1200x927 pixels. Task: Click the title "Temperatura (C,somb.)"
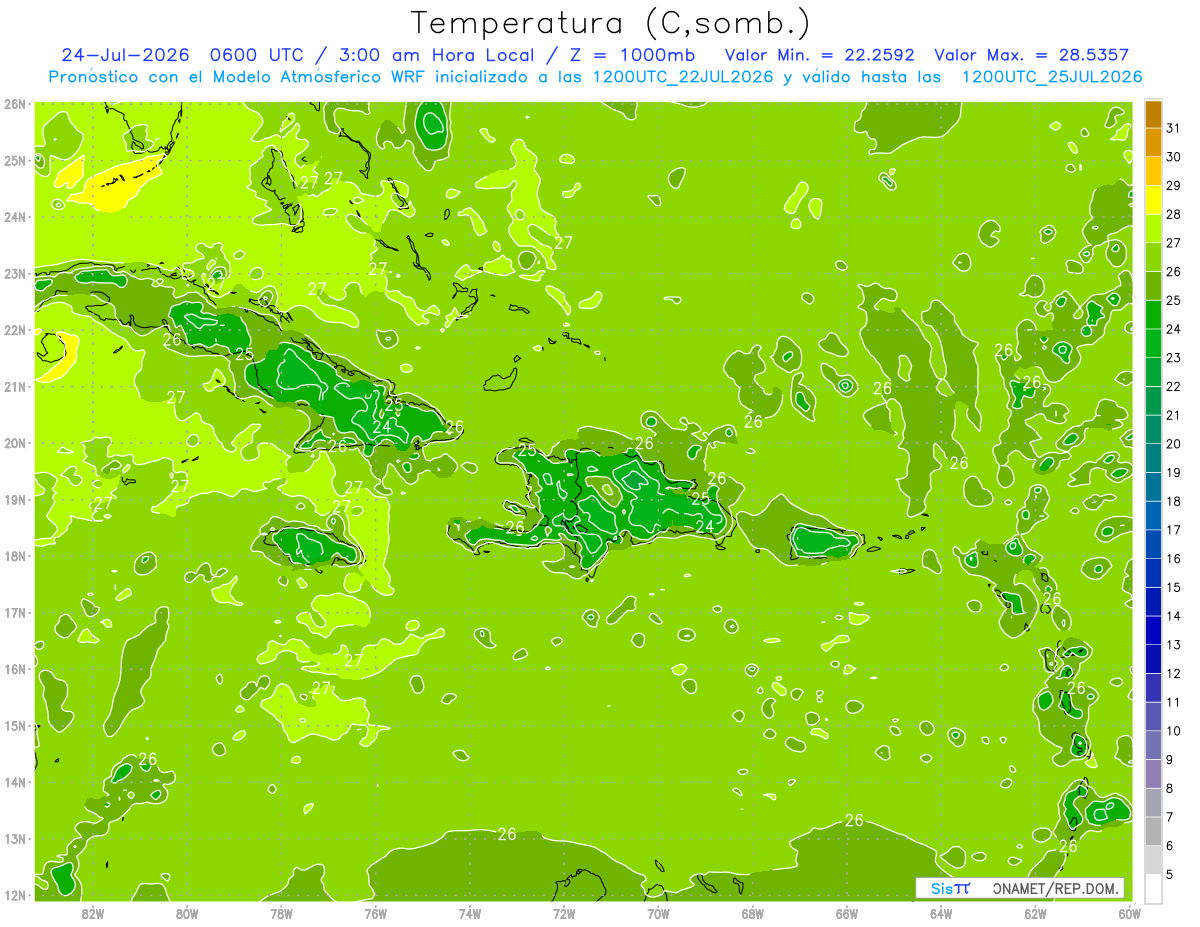tap(610, 23)
